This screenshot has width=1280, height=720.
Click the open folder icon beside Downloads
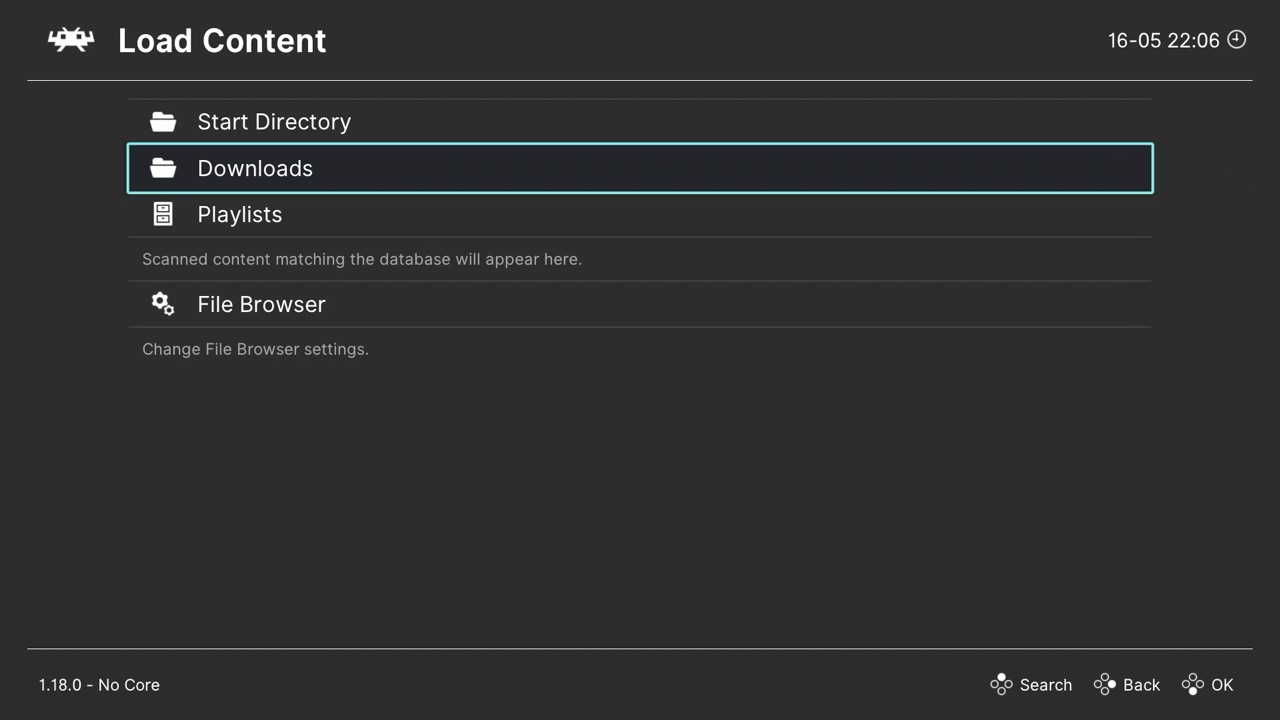(x=163, y=168)
